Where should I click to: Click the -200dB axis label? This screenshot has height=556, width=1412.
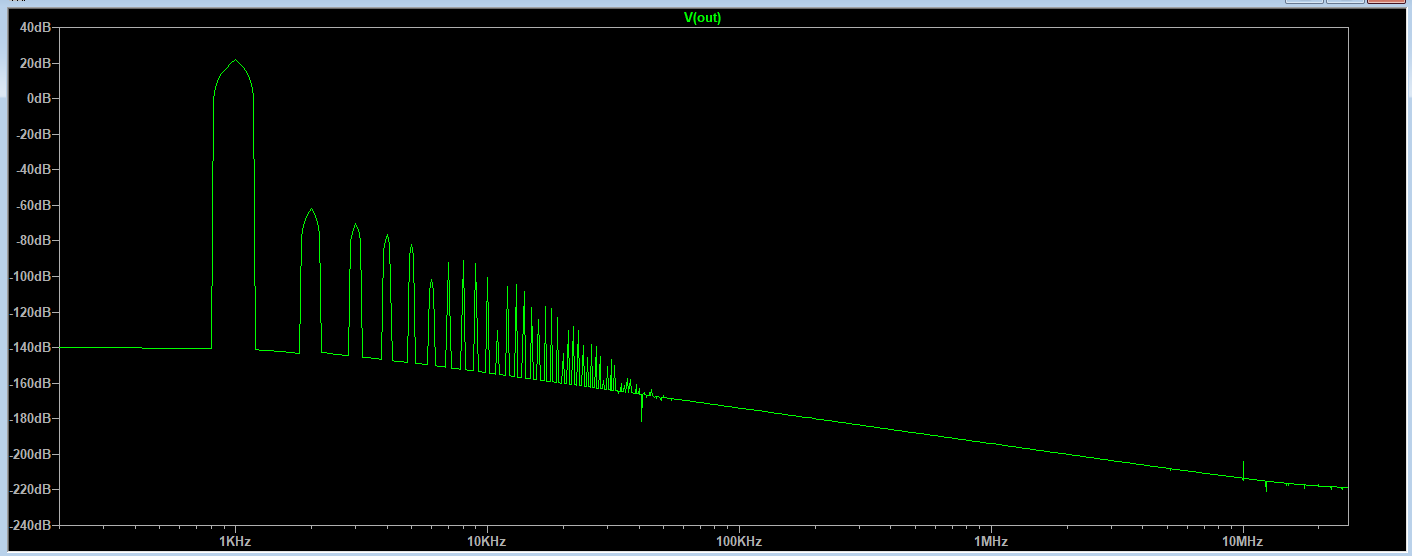(30, 454)
